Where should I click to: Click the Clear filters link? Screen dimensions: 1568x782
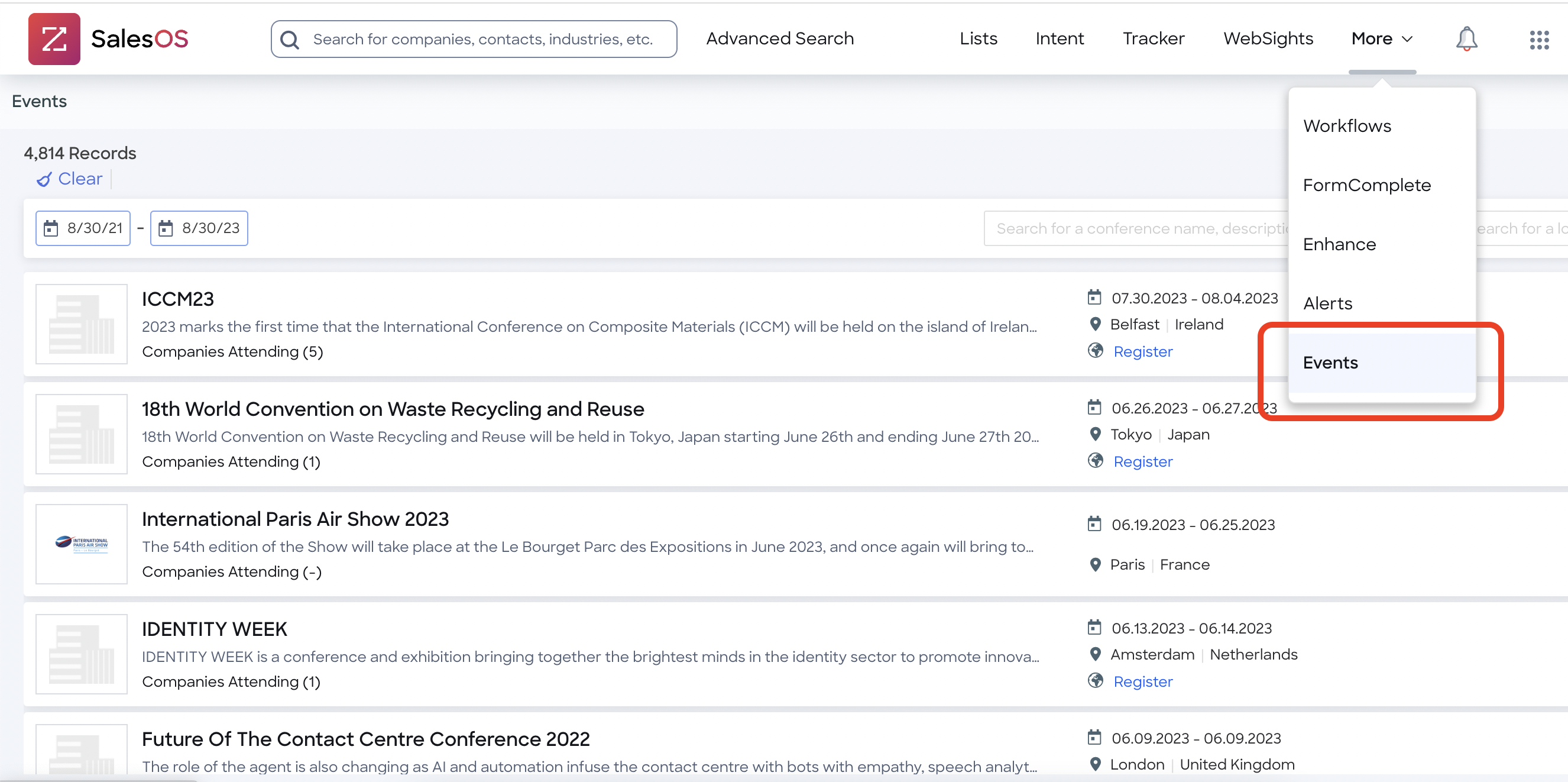[x=80, y=179]
